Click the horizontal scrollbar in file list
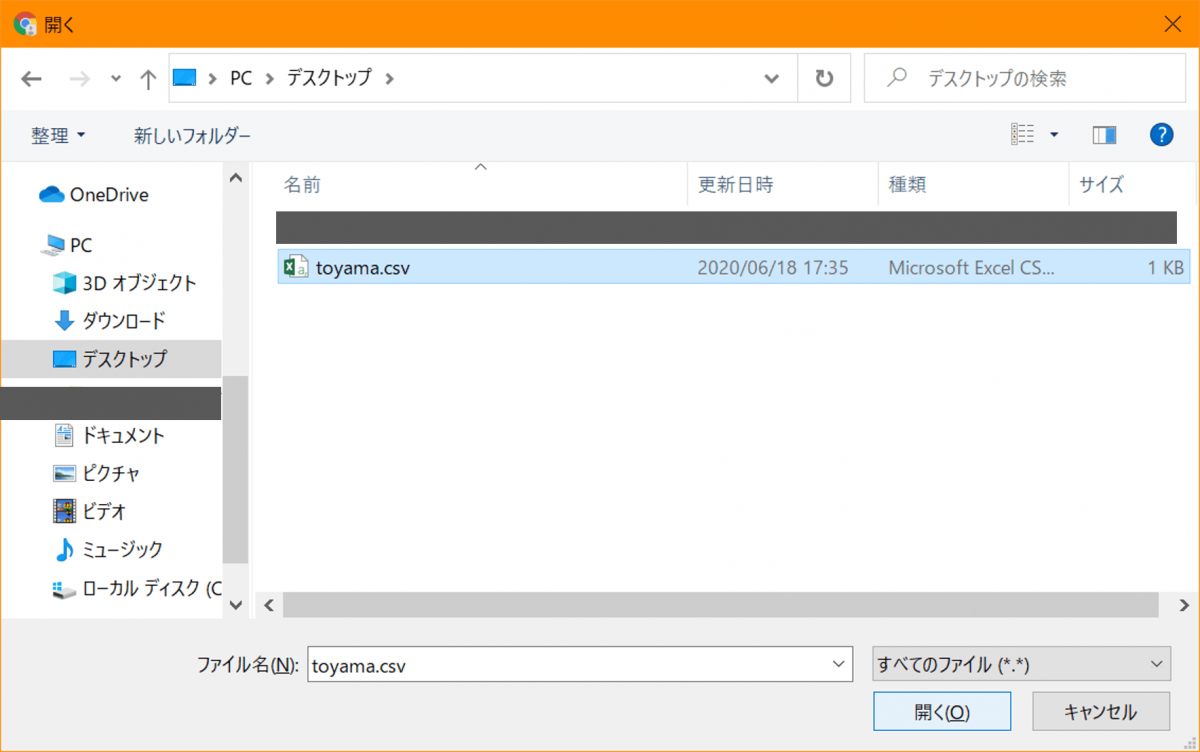Image resolution: width=1200 pixels, height=752 pixels. [x=720, y=605]
